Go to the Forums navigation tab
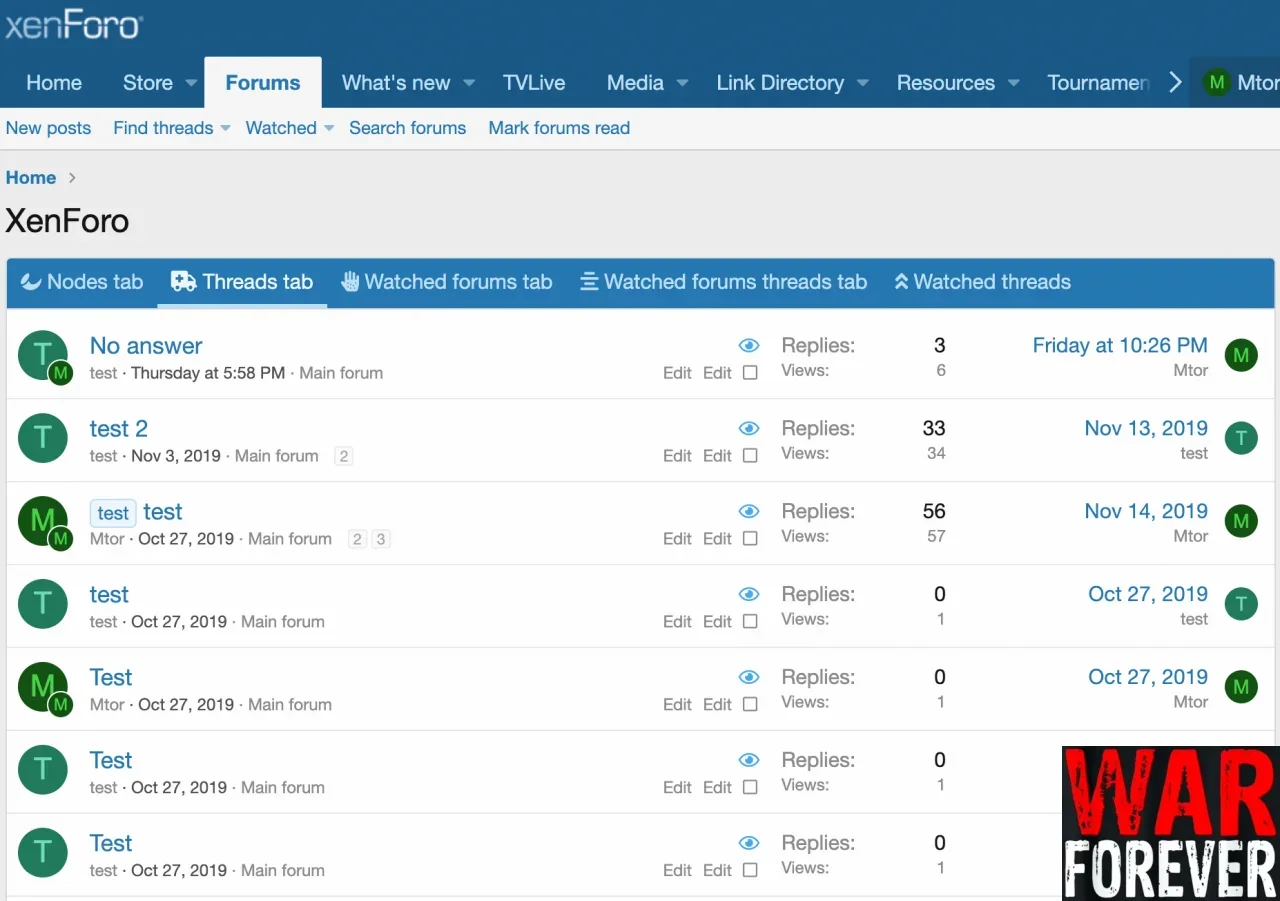The image size is (1280, 901). pyautogui.click(x=263, y=83)
